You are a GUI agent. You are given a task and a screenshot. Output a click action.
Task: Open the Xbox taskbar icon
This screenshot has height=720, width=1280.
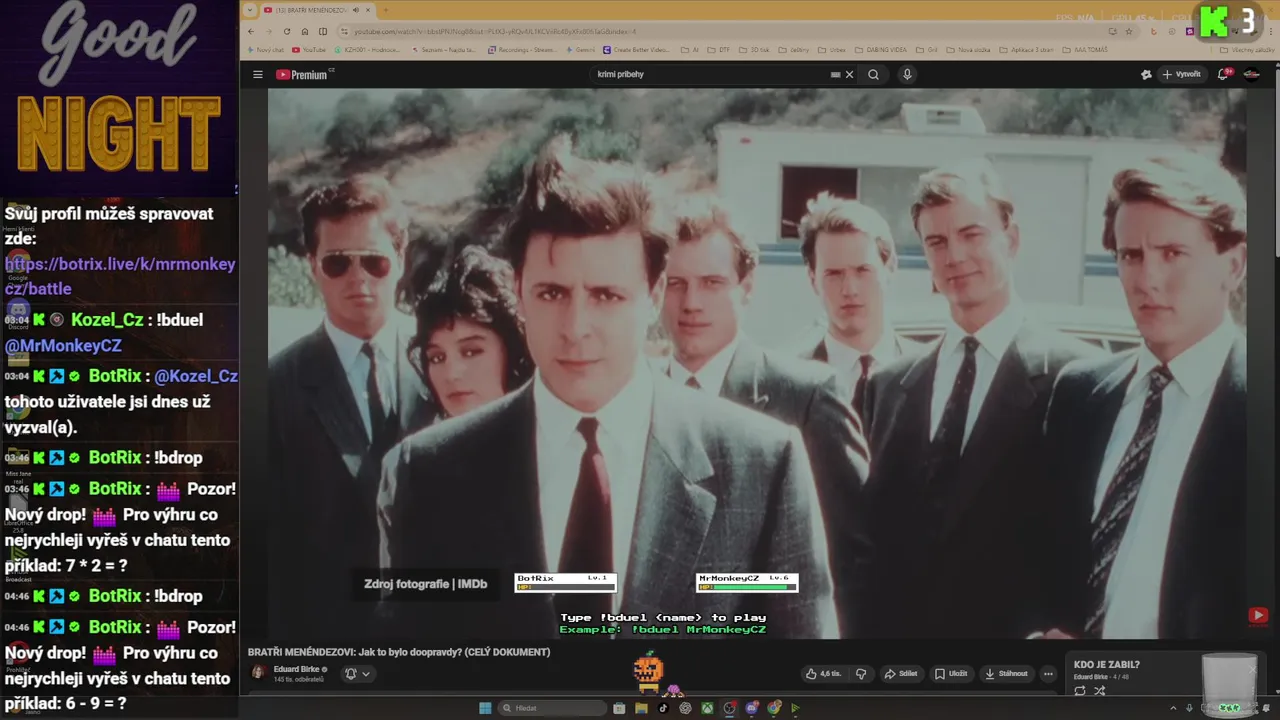tap(707, 708)
